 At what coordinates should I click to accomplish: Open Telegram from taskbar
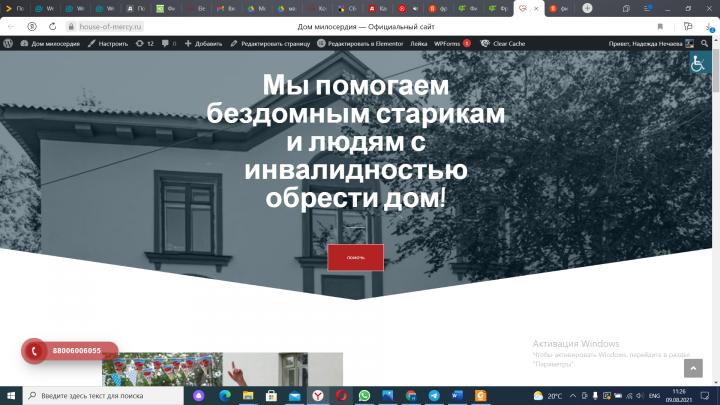pos(434,395)
